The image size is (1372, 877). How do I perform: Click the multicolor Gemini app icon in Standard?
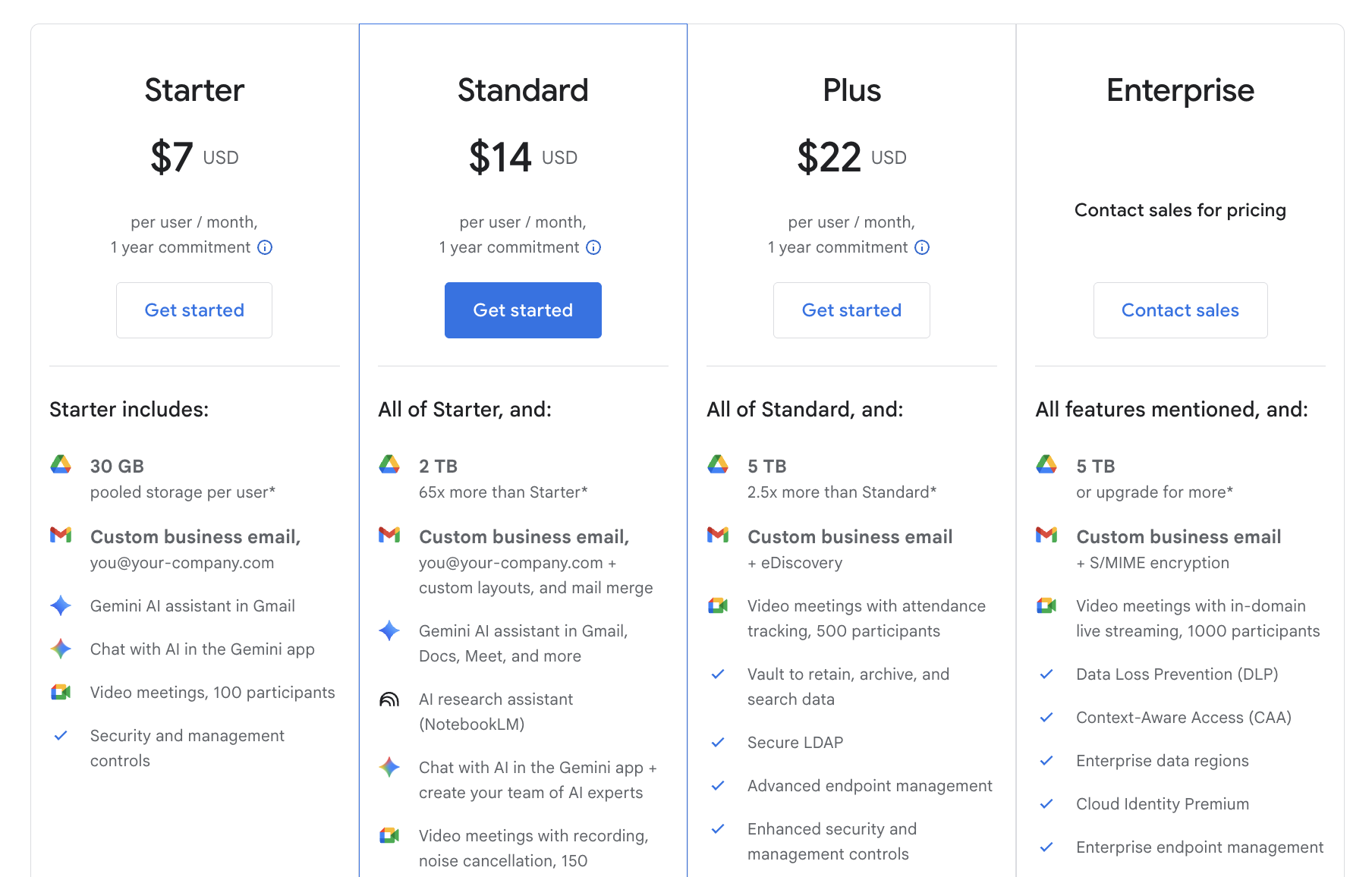pyautogui.click(x=389, y=767)
